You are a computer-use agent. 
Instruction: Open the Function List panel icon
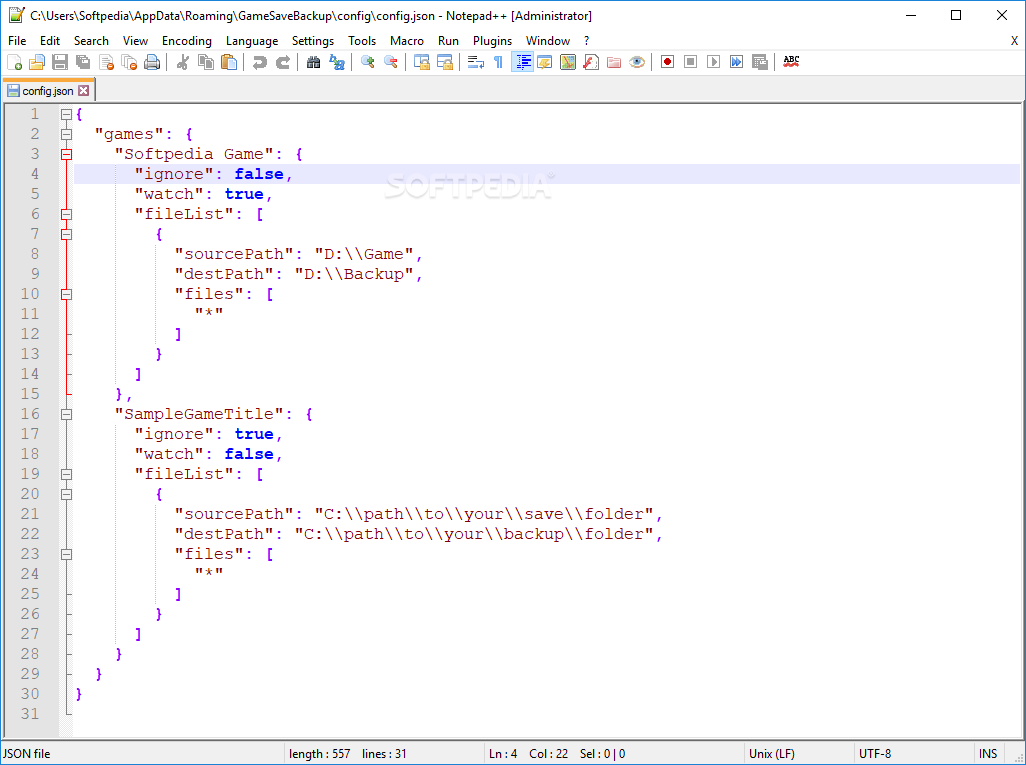591,62
